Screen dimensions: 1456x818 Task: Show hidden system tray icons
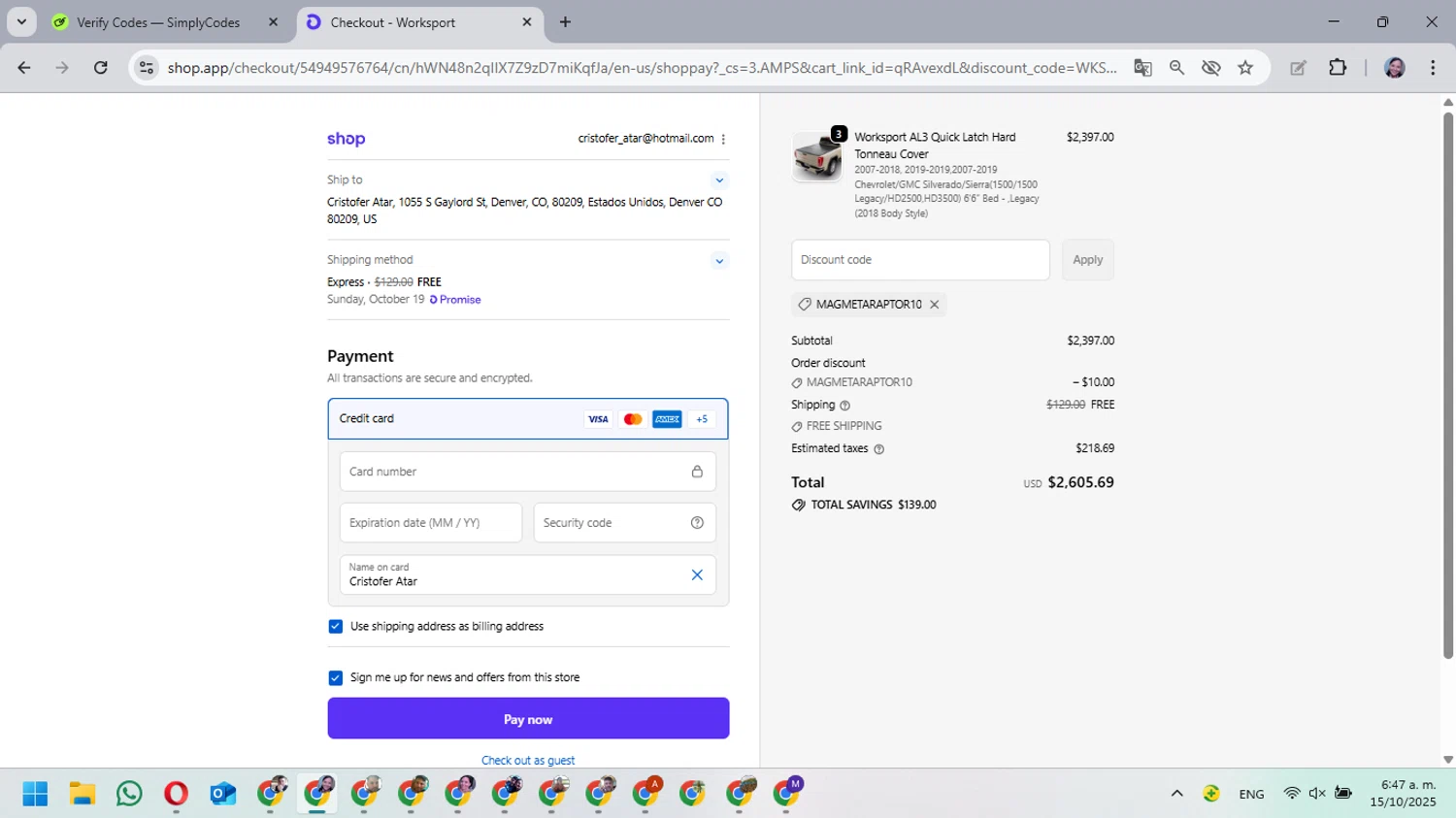[1176, 794]
